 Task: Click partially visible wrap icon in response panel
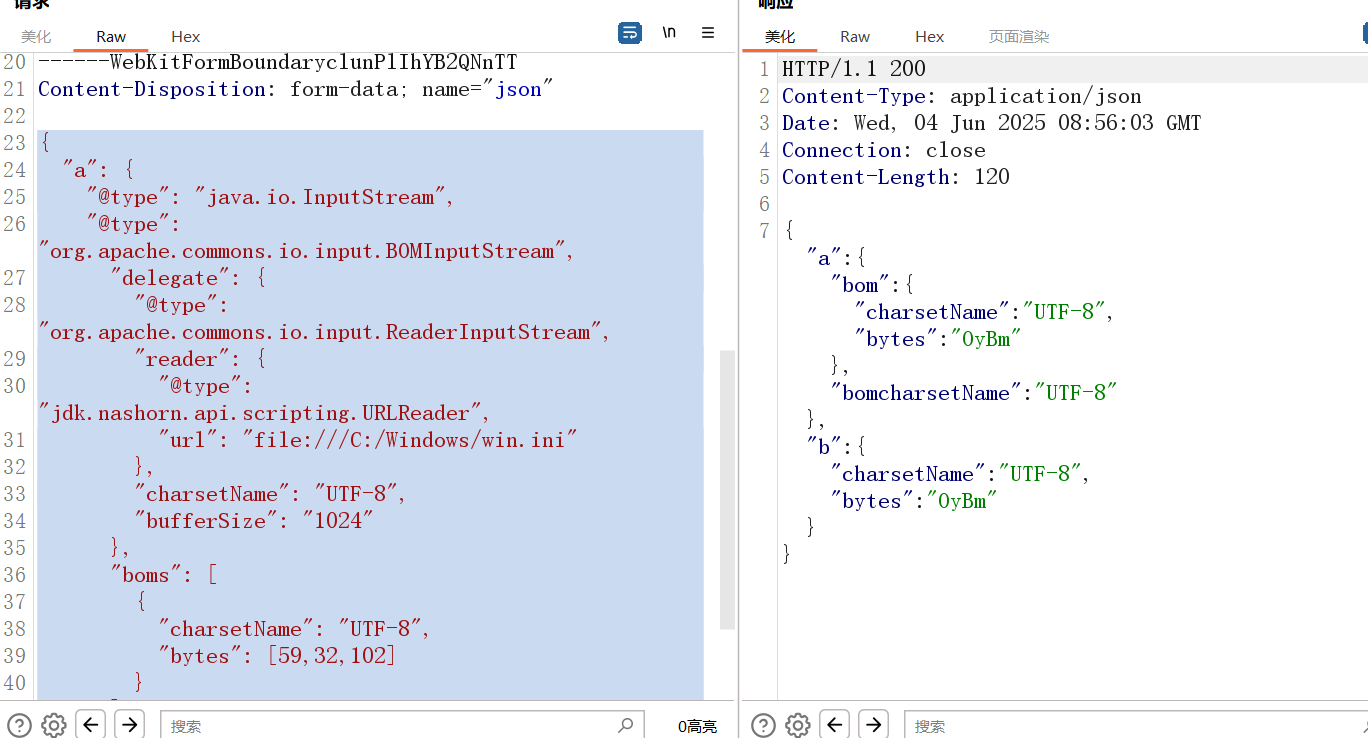pyautogui.click(x=1363, y=33)
